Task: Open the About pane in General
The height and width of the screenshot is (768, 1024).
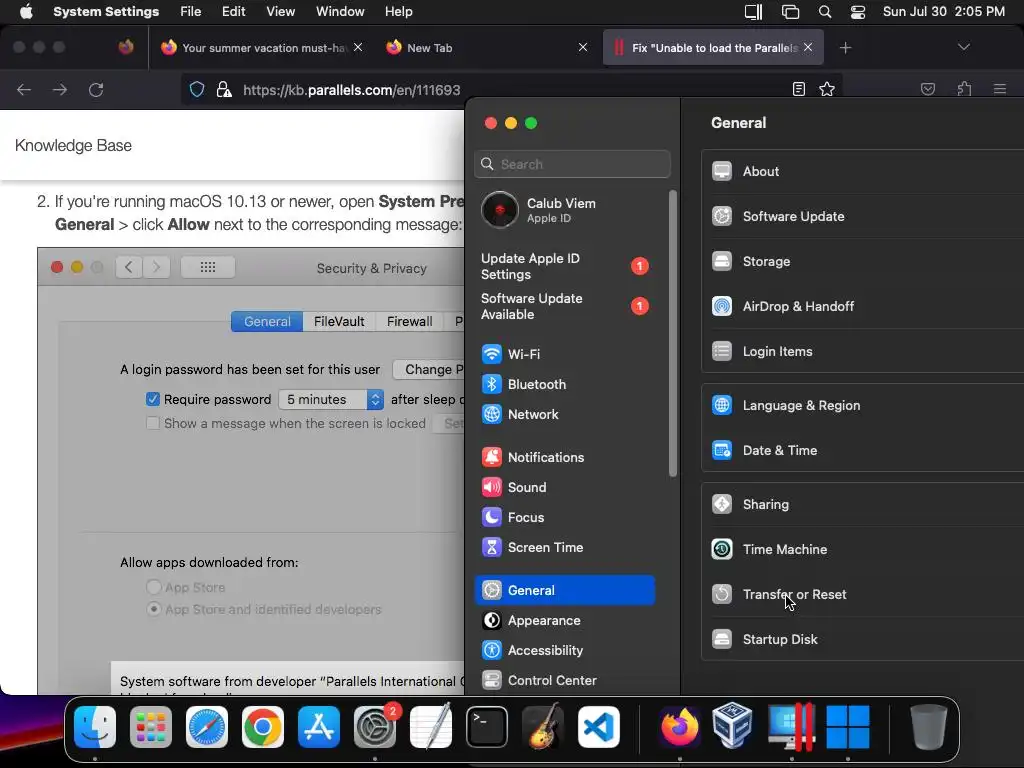Action: (x=863, y=171)
